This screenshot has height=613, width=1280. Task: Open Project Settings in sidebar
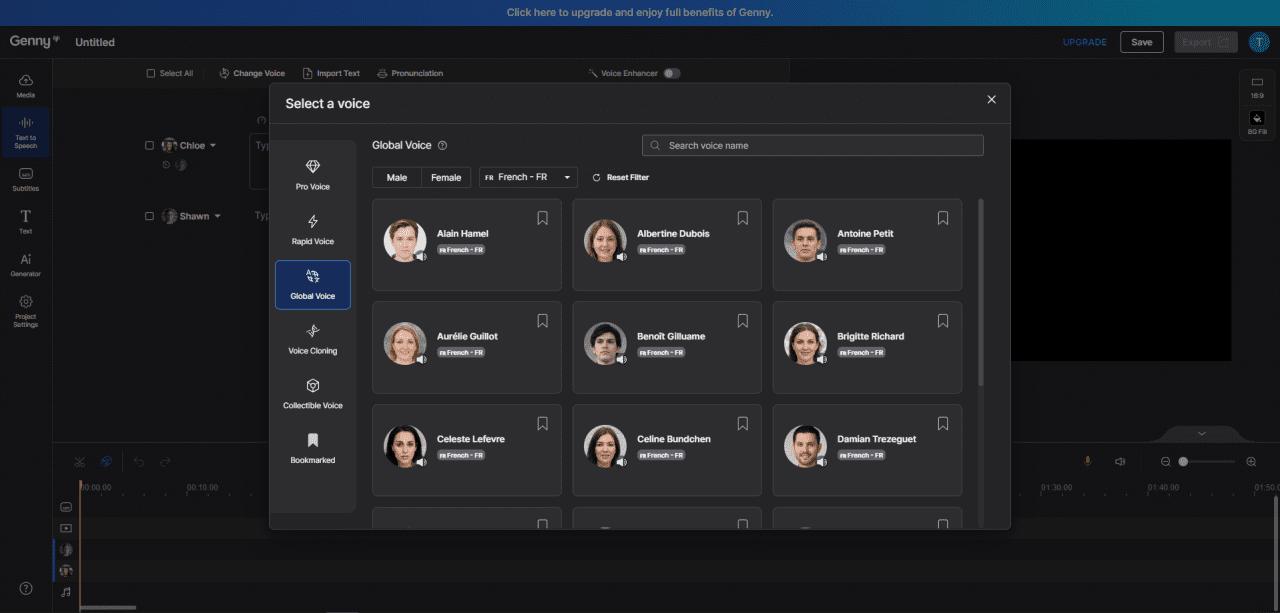[26, 311]
